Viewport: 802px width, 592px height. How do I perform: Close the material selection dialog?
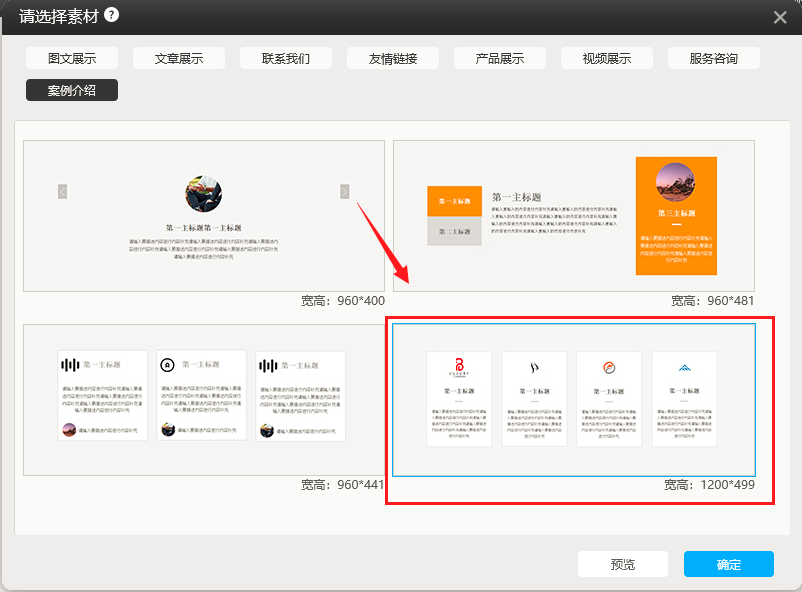780,17
